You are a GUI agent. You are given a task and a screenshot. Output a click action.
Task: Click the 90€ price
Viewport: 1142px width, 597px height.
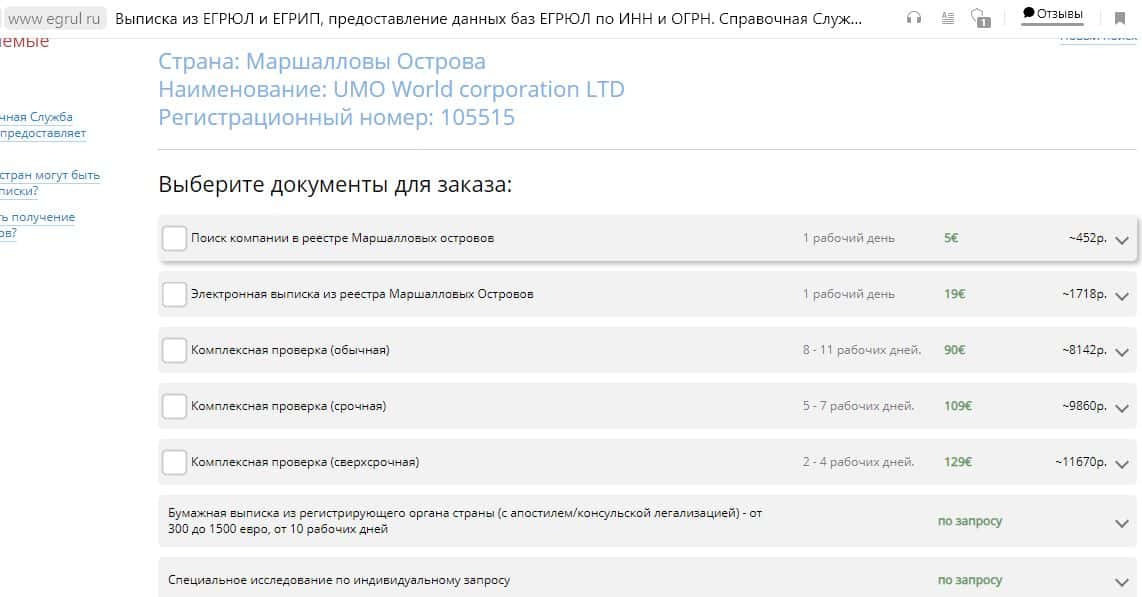click(955, 350)
